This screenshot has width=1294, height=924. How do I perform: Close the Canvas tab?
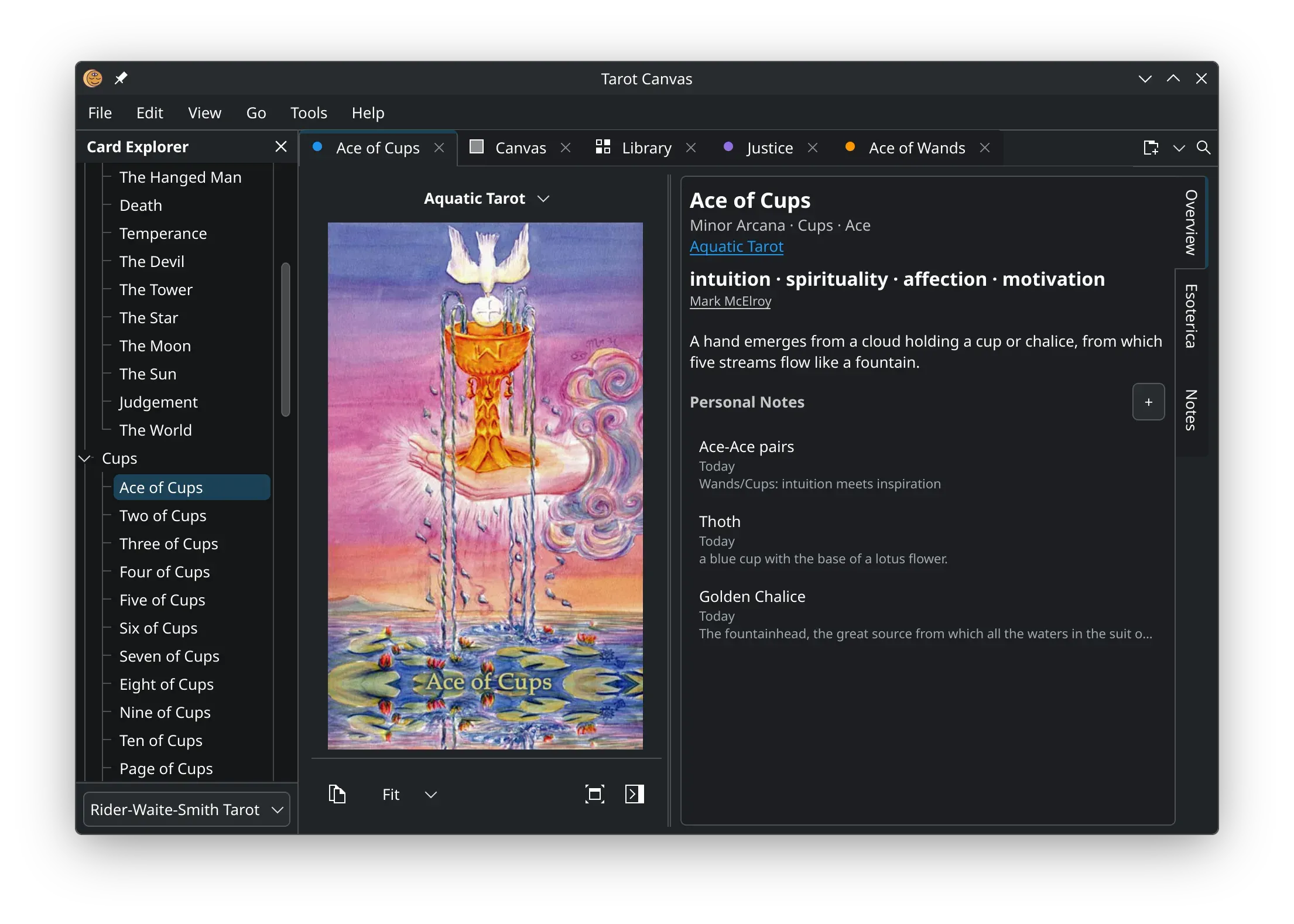pyautogui.click(x=566, y=148)
